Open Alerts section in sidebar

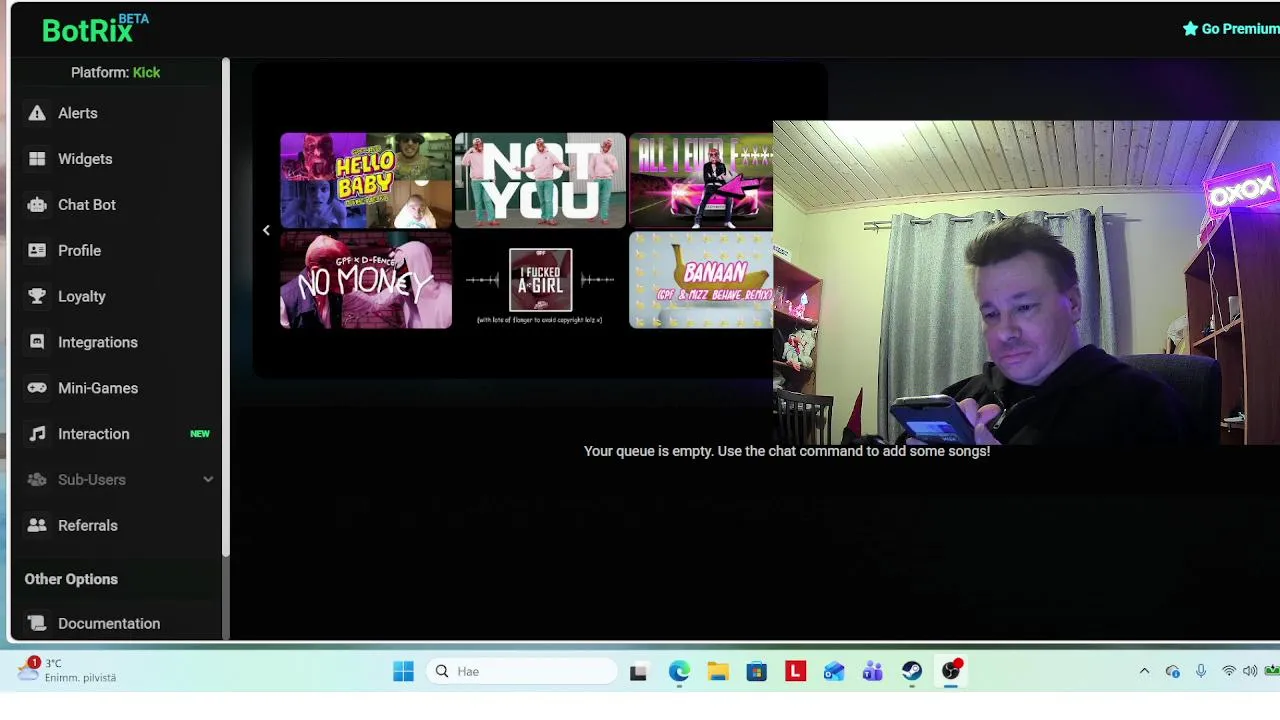pyautogui.click(x=116, y=113)
